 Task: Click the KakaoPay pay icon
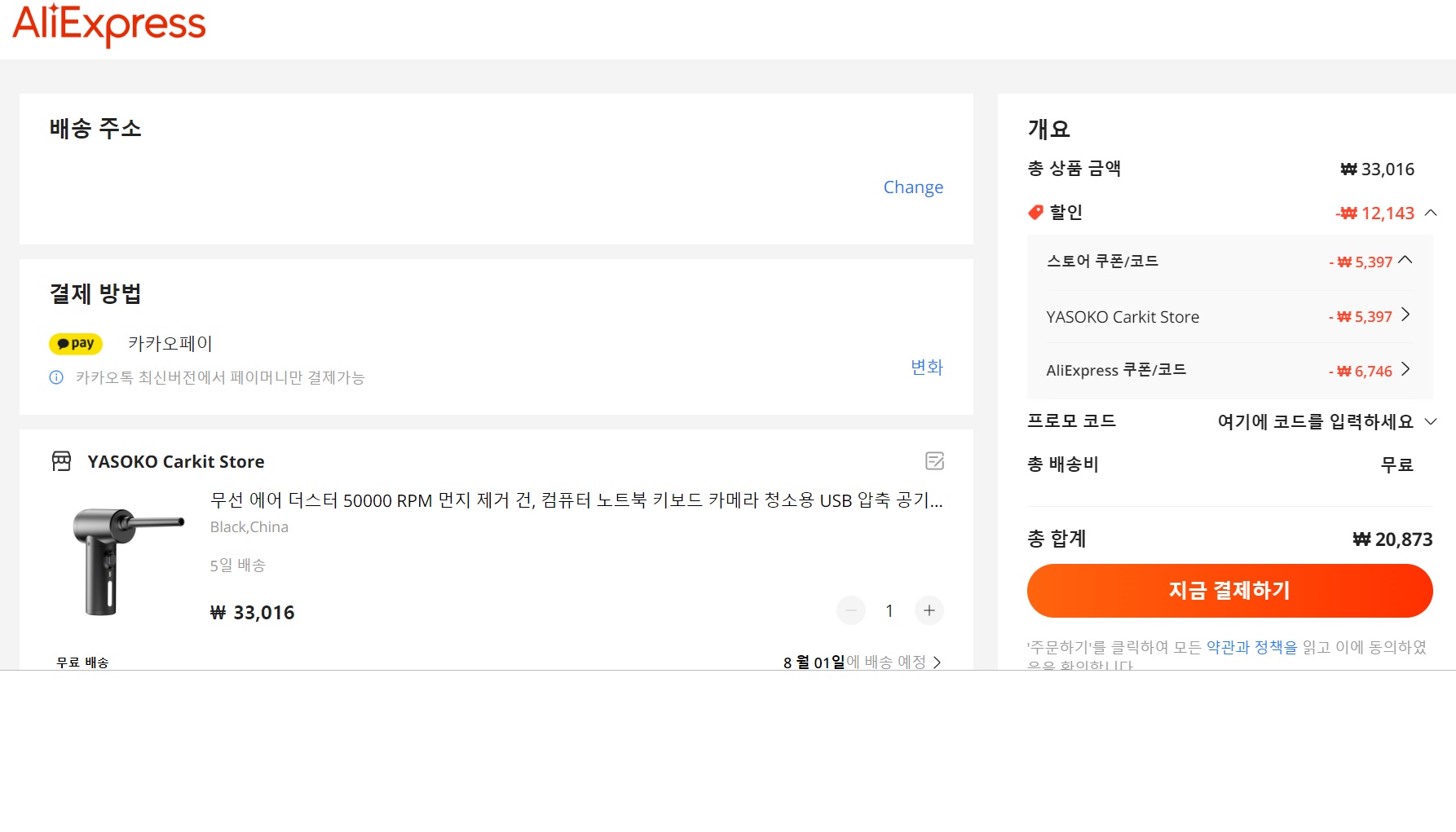click(x=76, y=344)
